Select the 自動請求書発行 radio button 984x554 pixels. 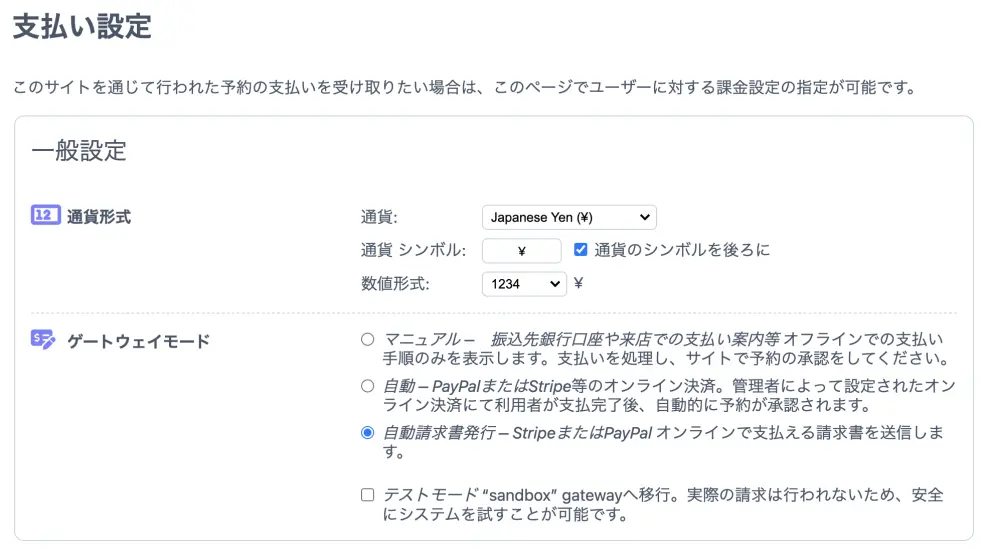[x=368, y=432]
